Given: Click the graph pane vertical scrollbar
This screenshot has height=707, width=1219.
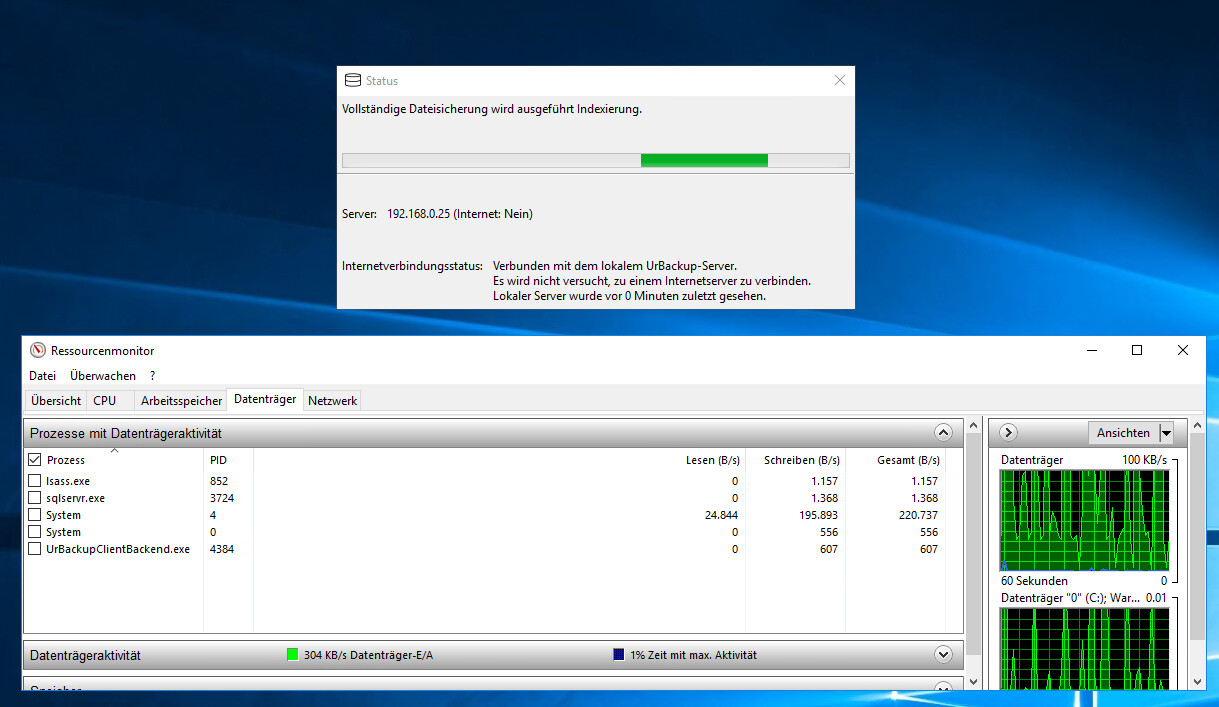Looking at the screenshot, I should (x=1197, y=554).
